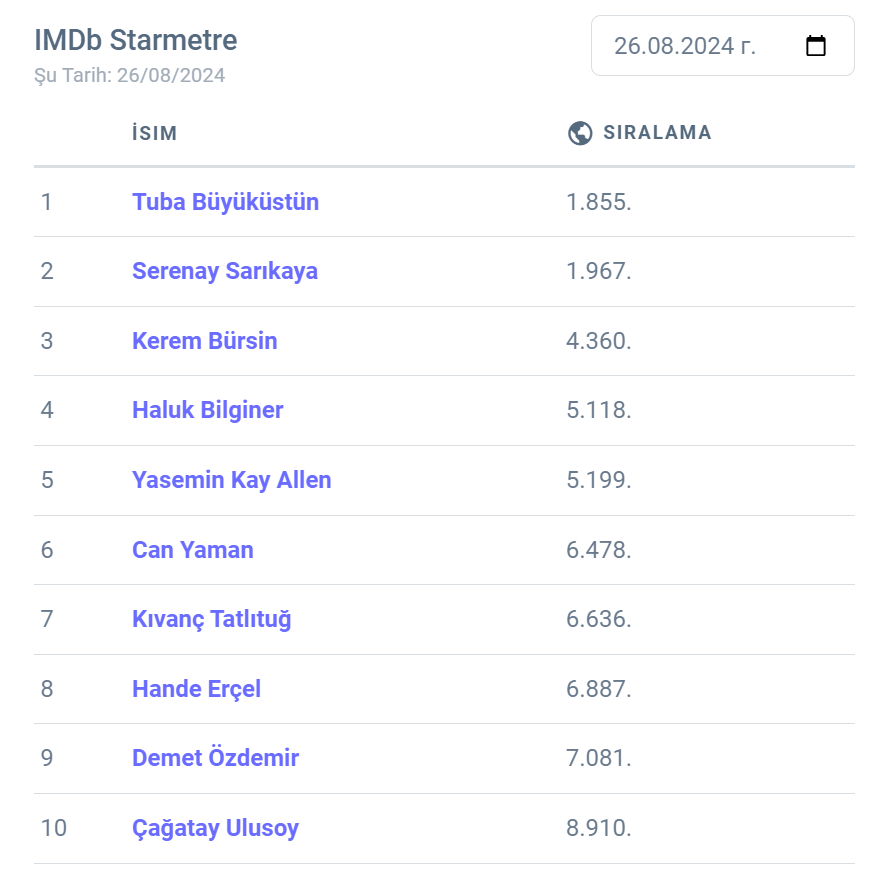
Task: Open Yasemin Kay Allen page
Action: tap(231, 480)
